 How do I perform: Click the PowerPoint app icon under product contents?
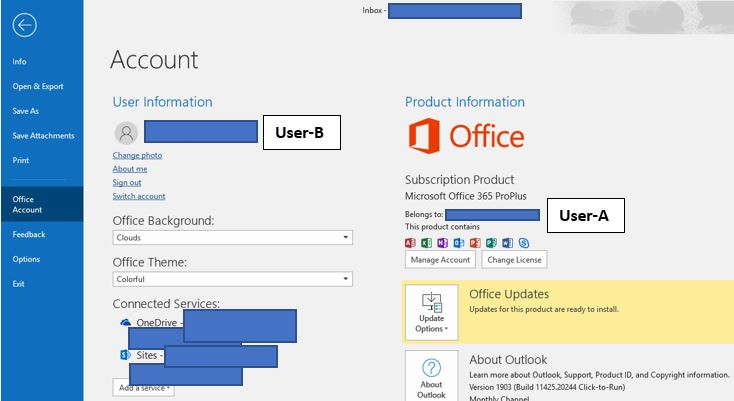coord(475,243)
